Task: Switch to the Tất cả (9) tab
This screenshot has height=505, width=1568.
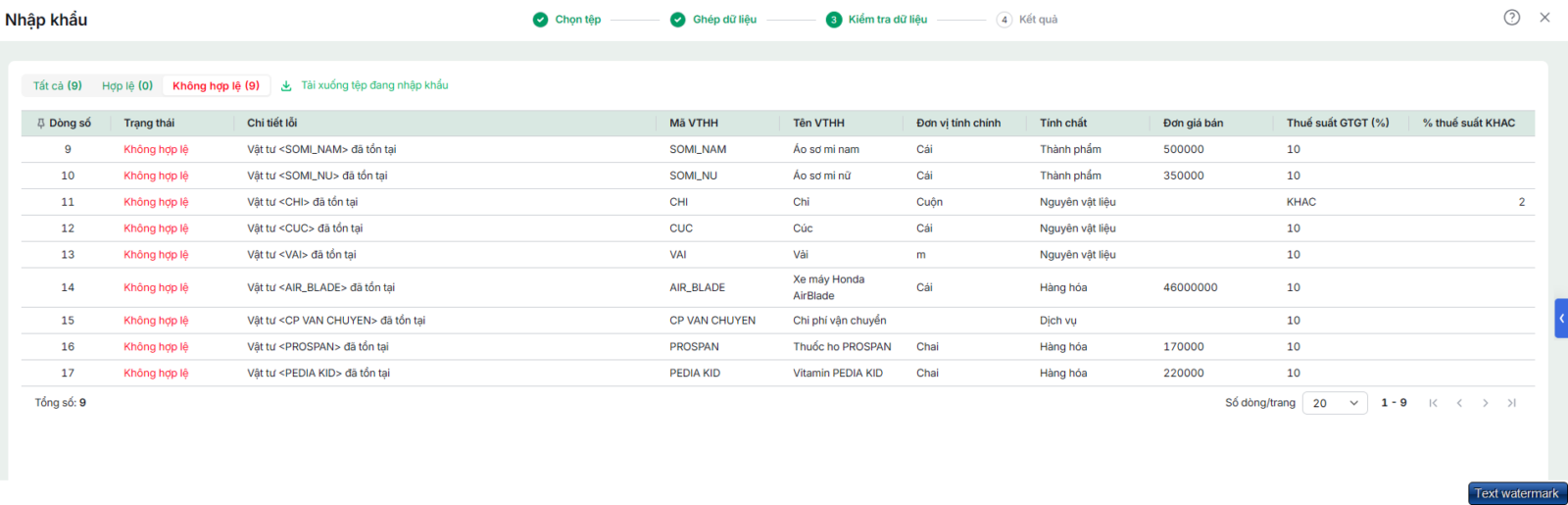Action: [58, 86]
